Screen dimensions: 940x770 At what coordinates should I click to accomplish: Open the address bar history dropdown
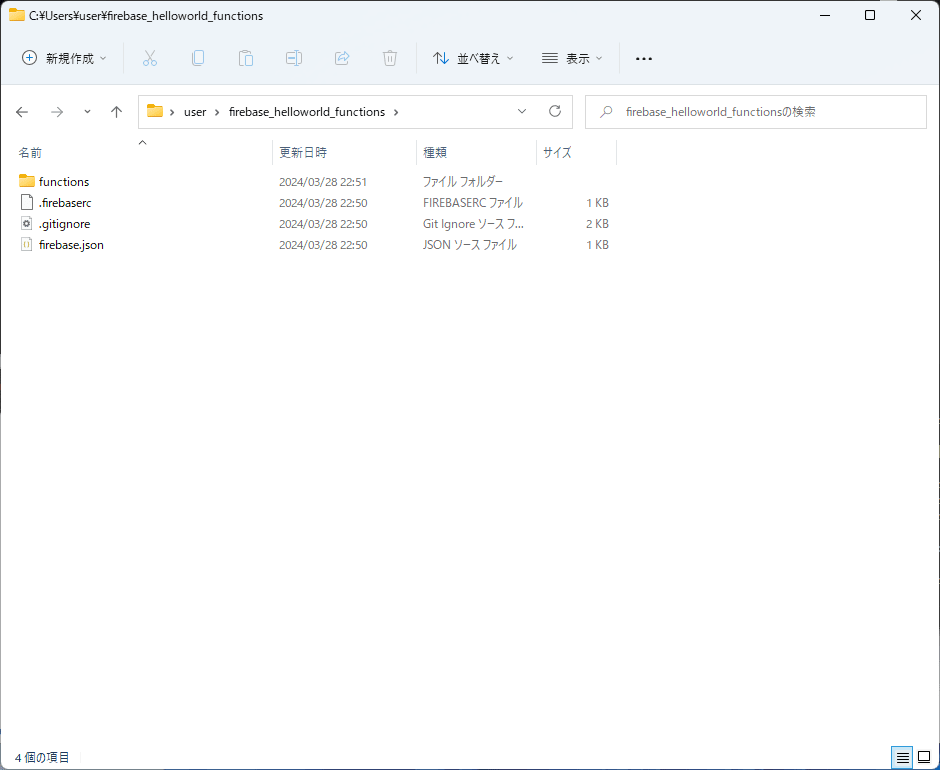click(x=522, y=112)
